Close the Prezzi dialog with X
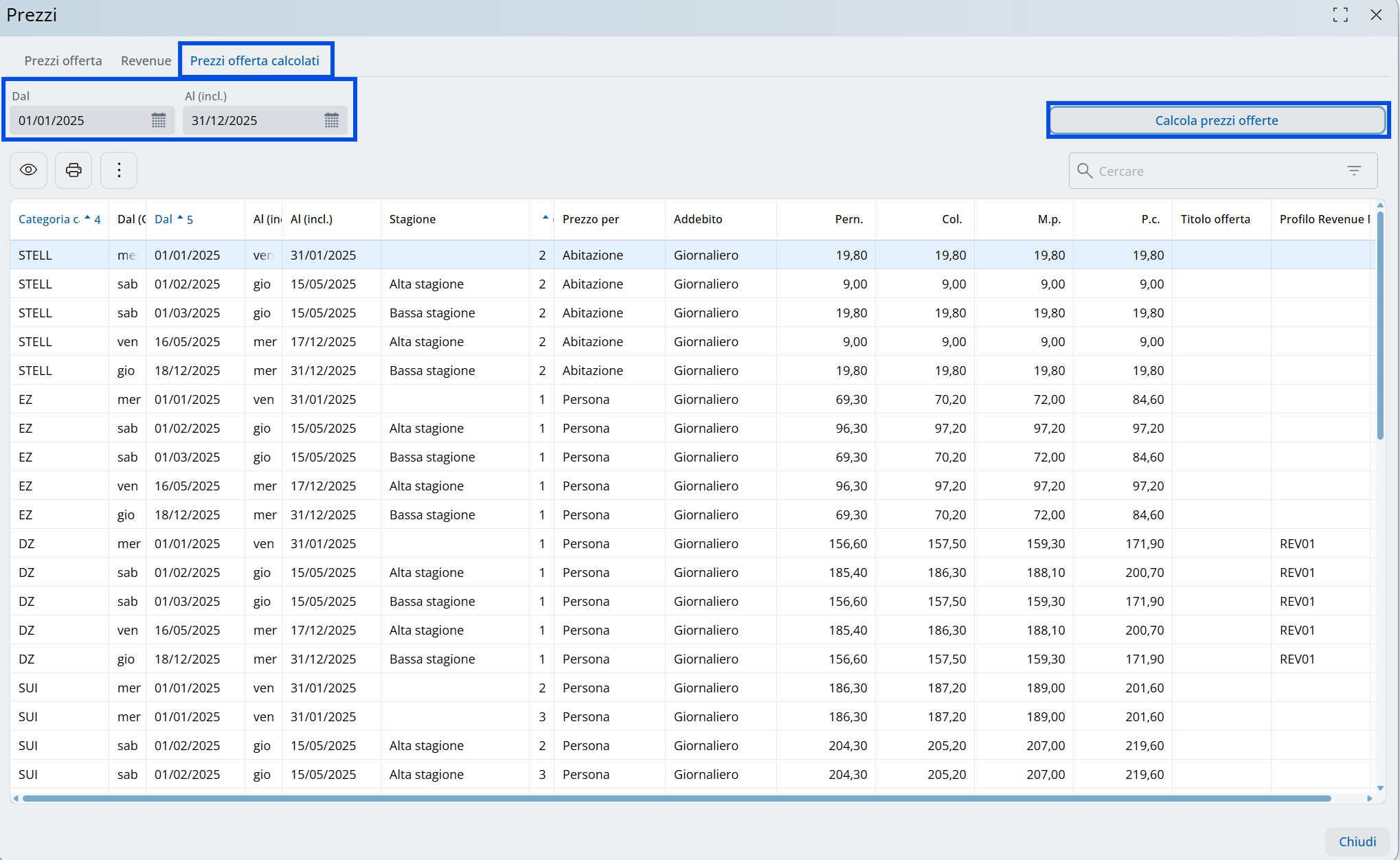Viewport: 1400px width, 860px height. (x=1376, y=15)
